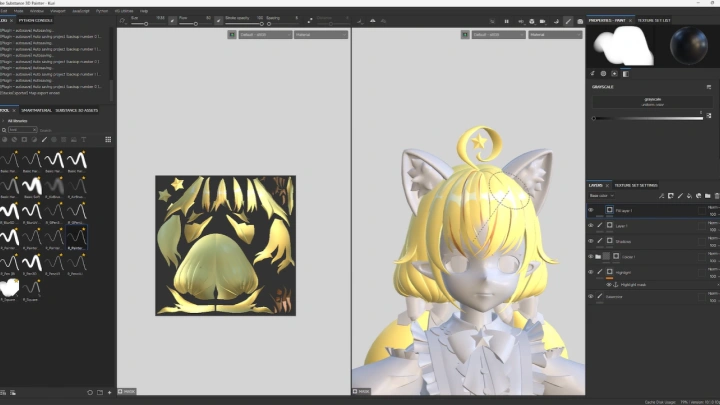This screenshot has width=720, height=405.
Task: Click the green display icon in 3D view
Action: pyautogui.click(x=465, y=34)
